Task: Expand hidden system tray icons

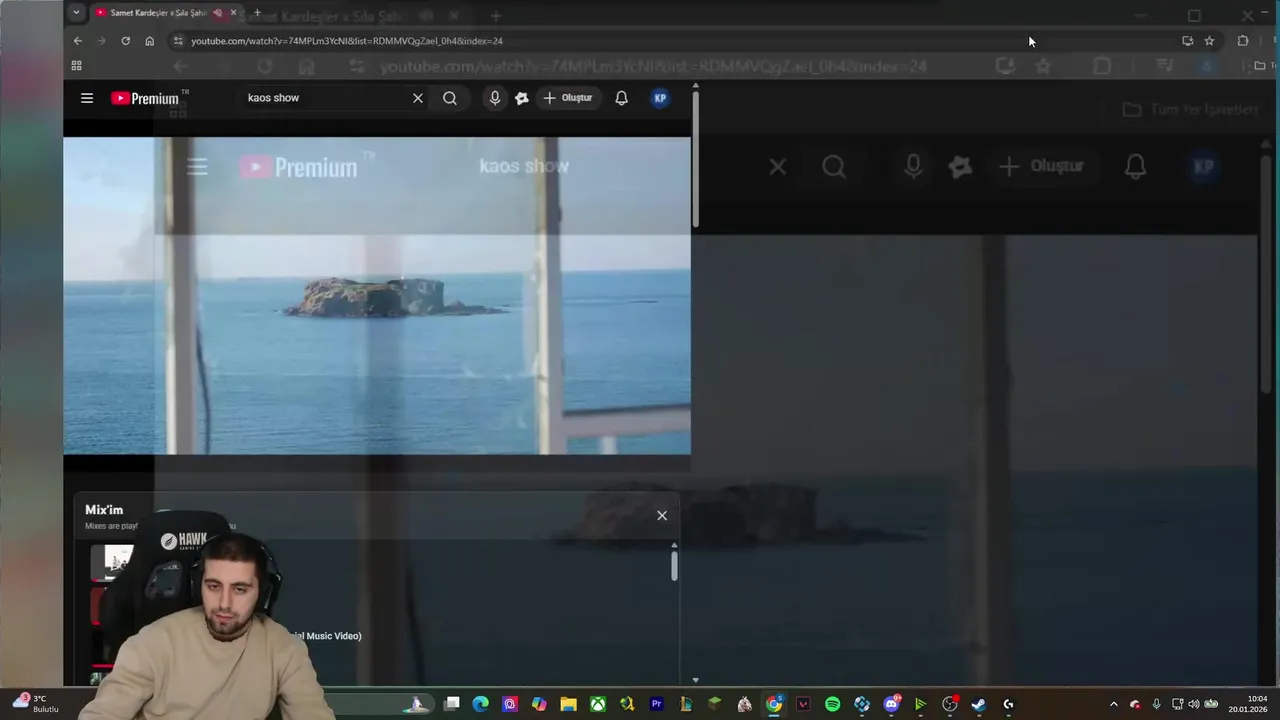Action: (1114, 704)
